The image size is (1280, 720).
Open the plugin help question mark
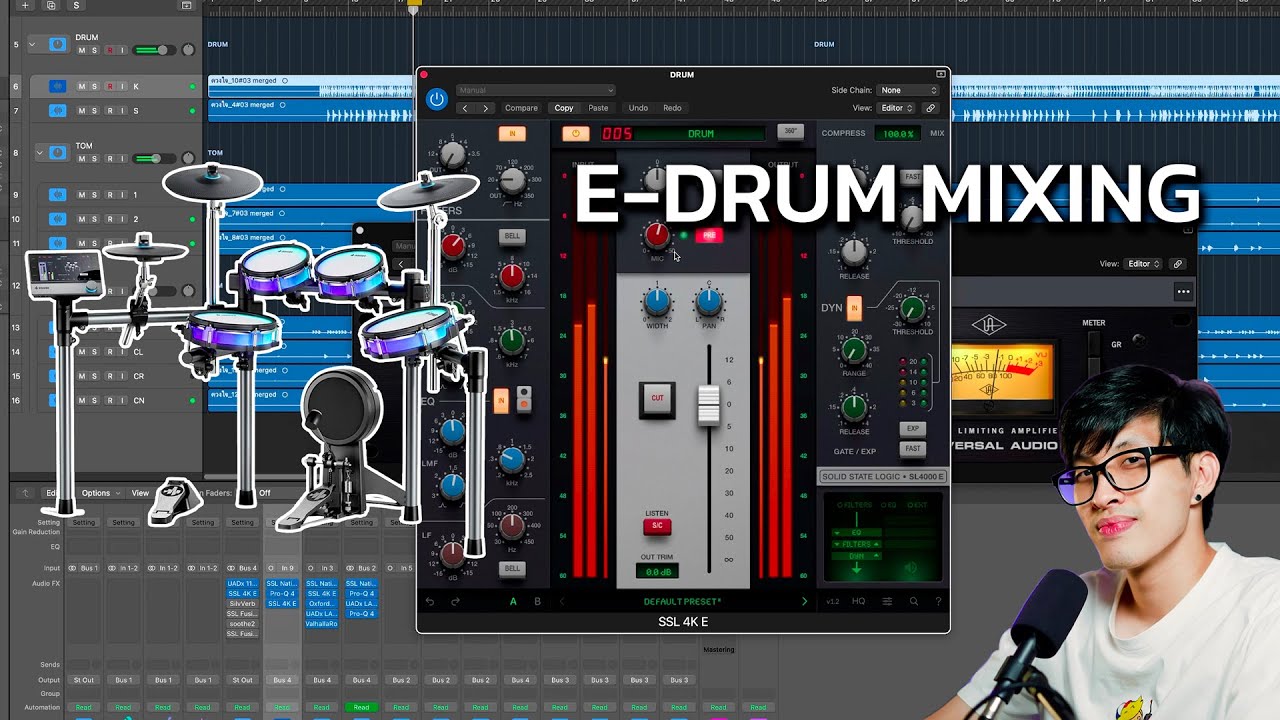[x=938, y=601]
